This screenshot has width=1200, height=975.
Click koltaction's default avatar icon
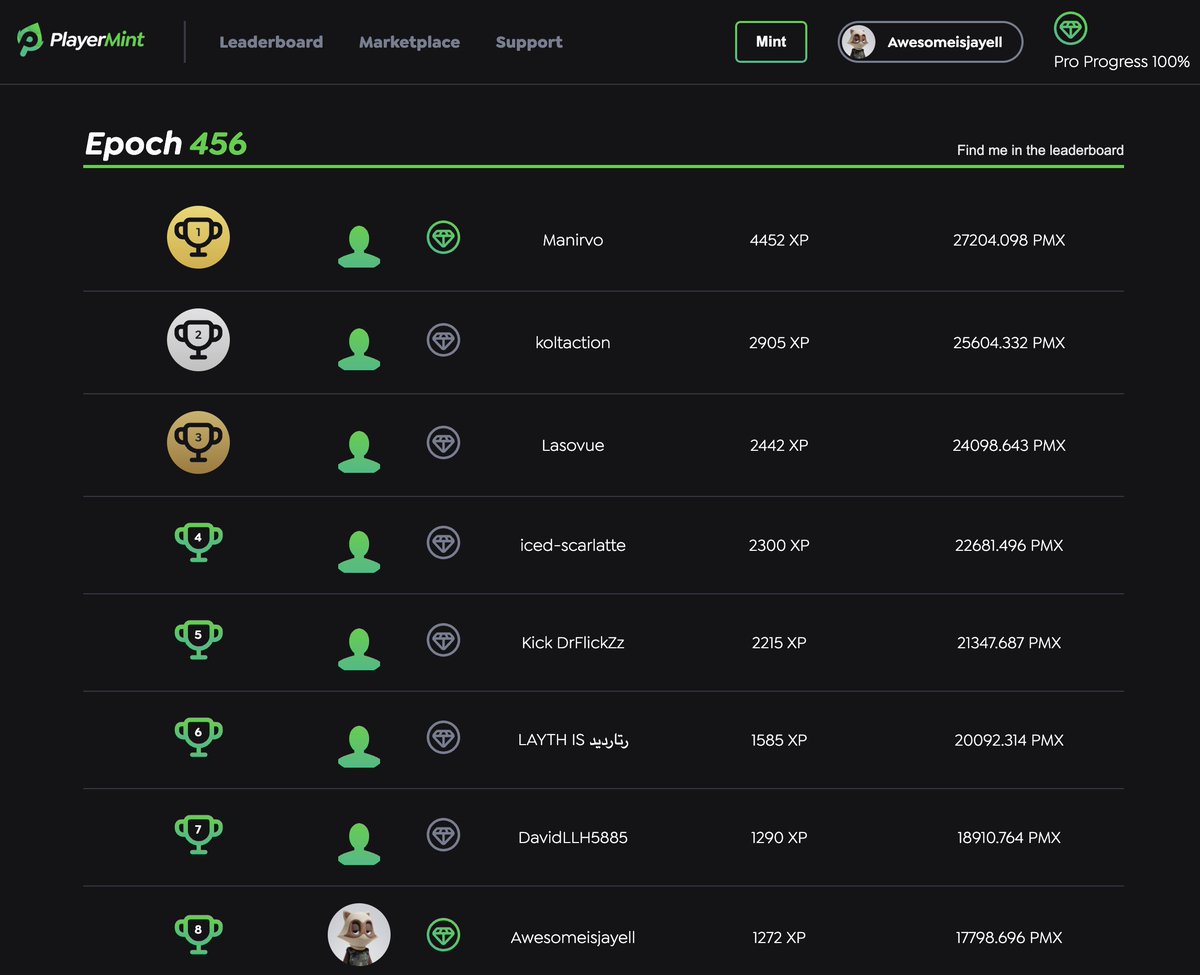point(359,349)
